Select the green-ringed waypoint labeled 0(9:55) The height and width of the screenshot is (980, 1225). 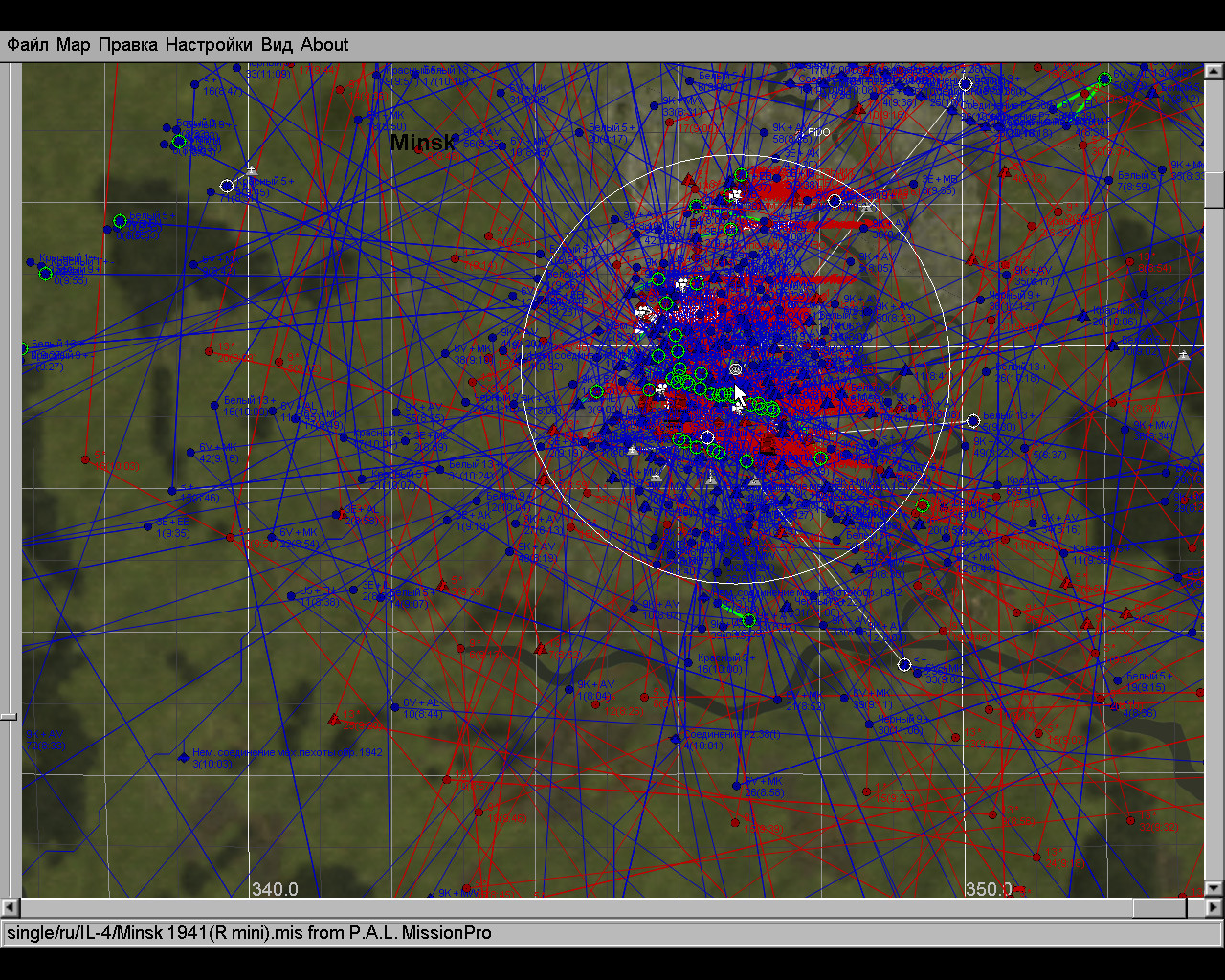pos(45,274)
